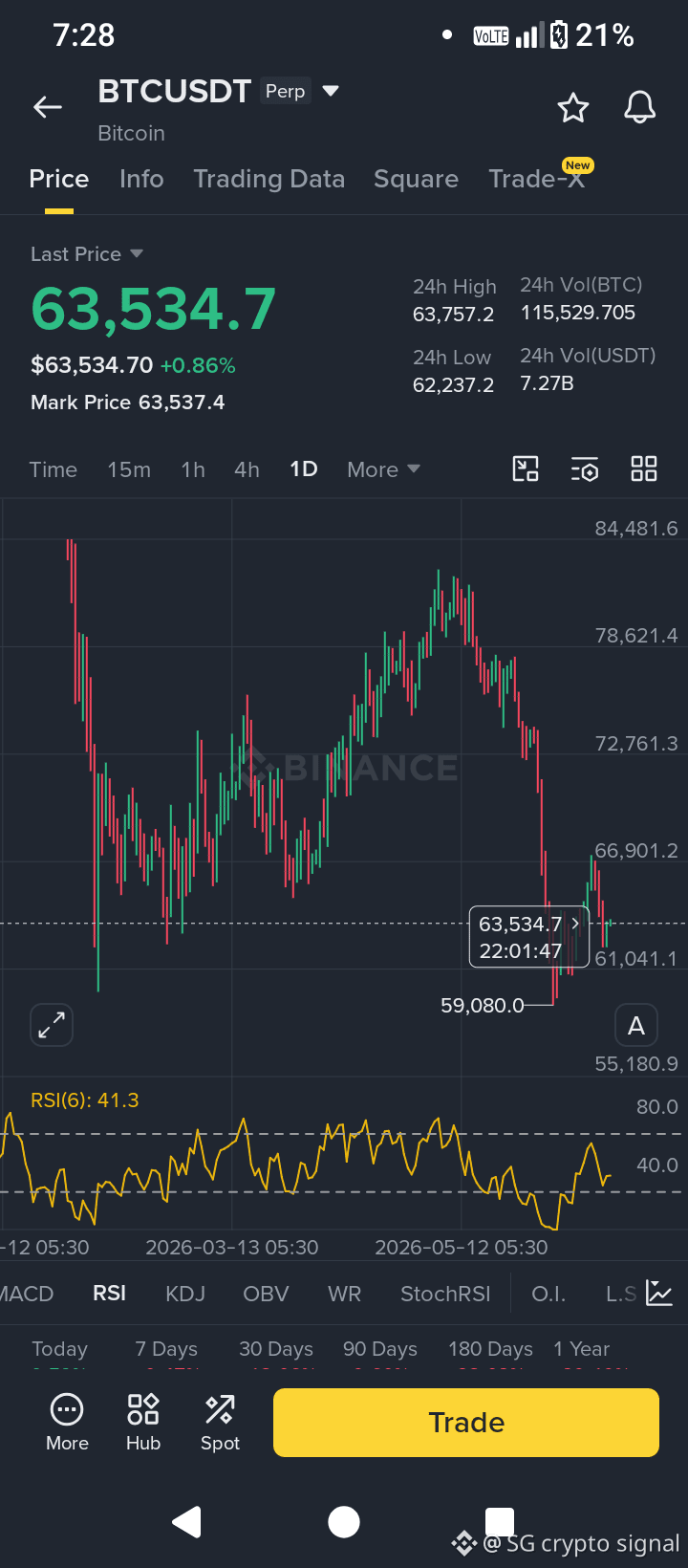Tap the 2026-05-12 05:30 date label
The width and height of the screenshot is (688, 1568).
(462, 1248)
